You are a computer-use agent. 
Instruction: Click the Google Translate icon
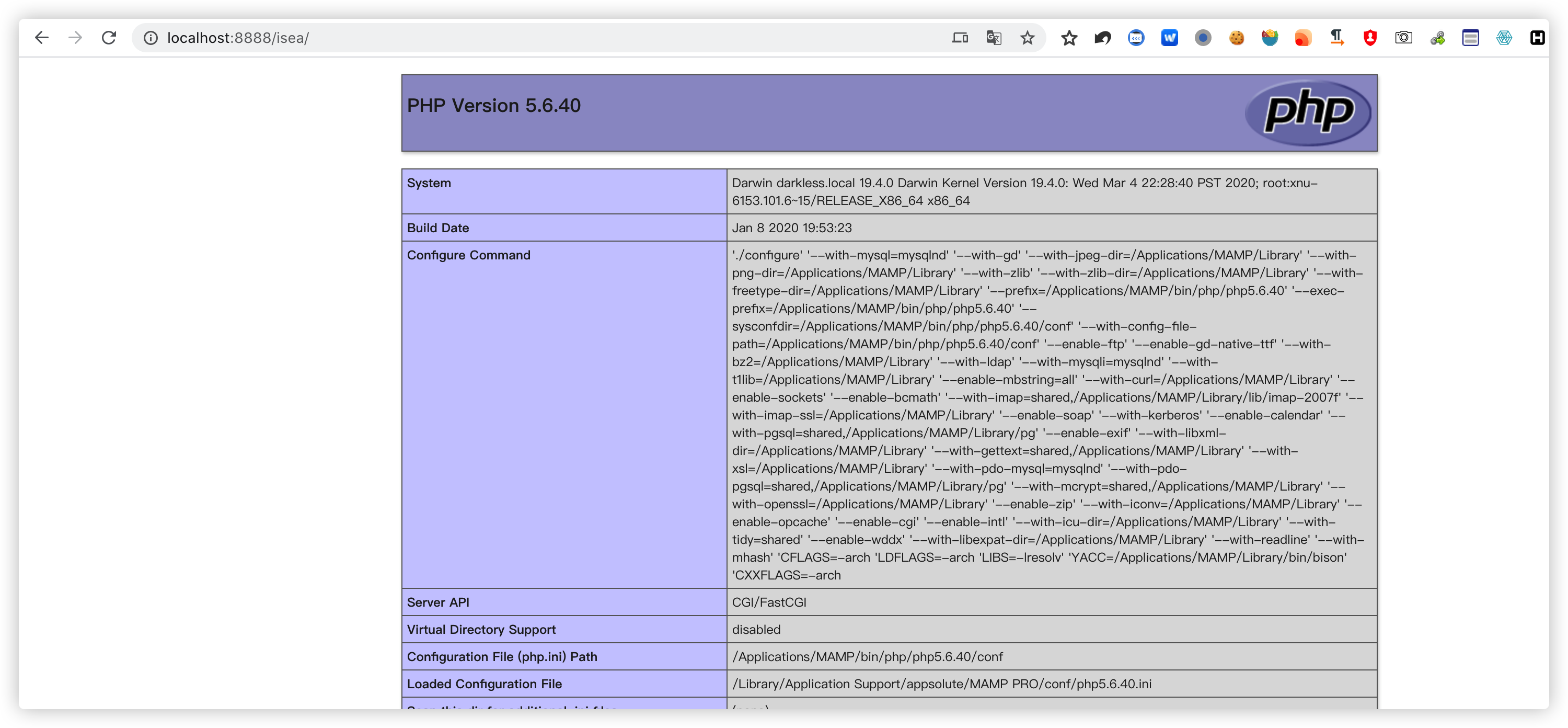[x=994, y=38]
